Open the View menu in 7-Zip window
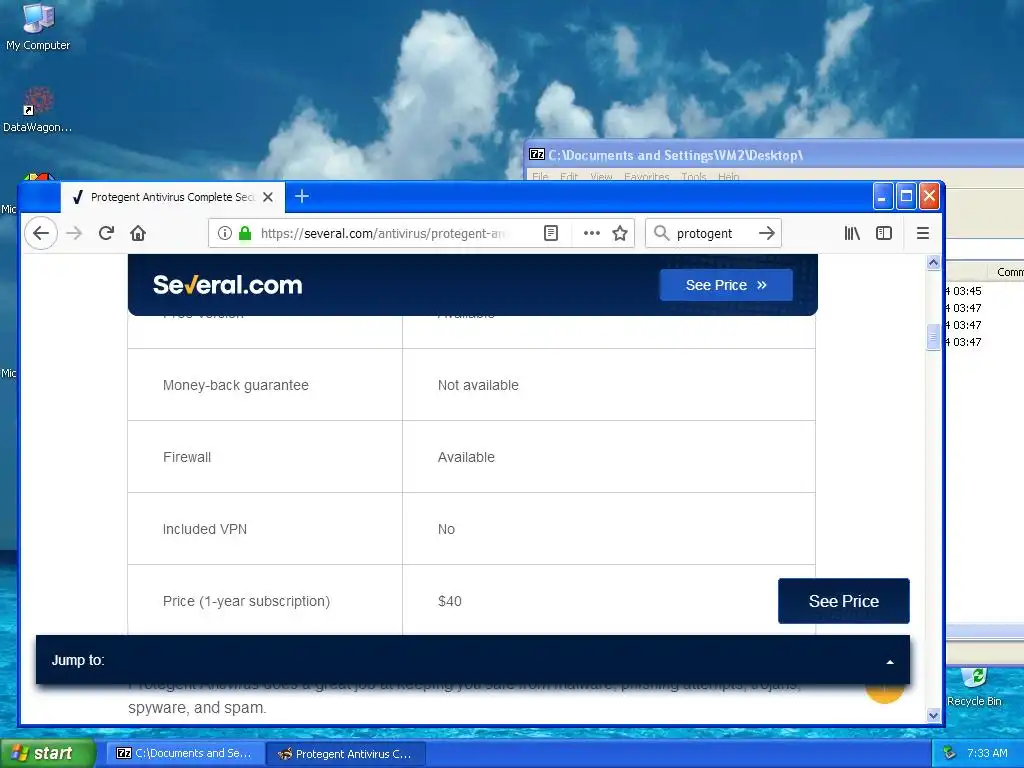The width and height of the screenshot is (1024, 768). 601,177
